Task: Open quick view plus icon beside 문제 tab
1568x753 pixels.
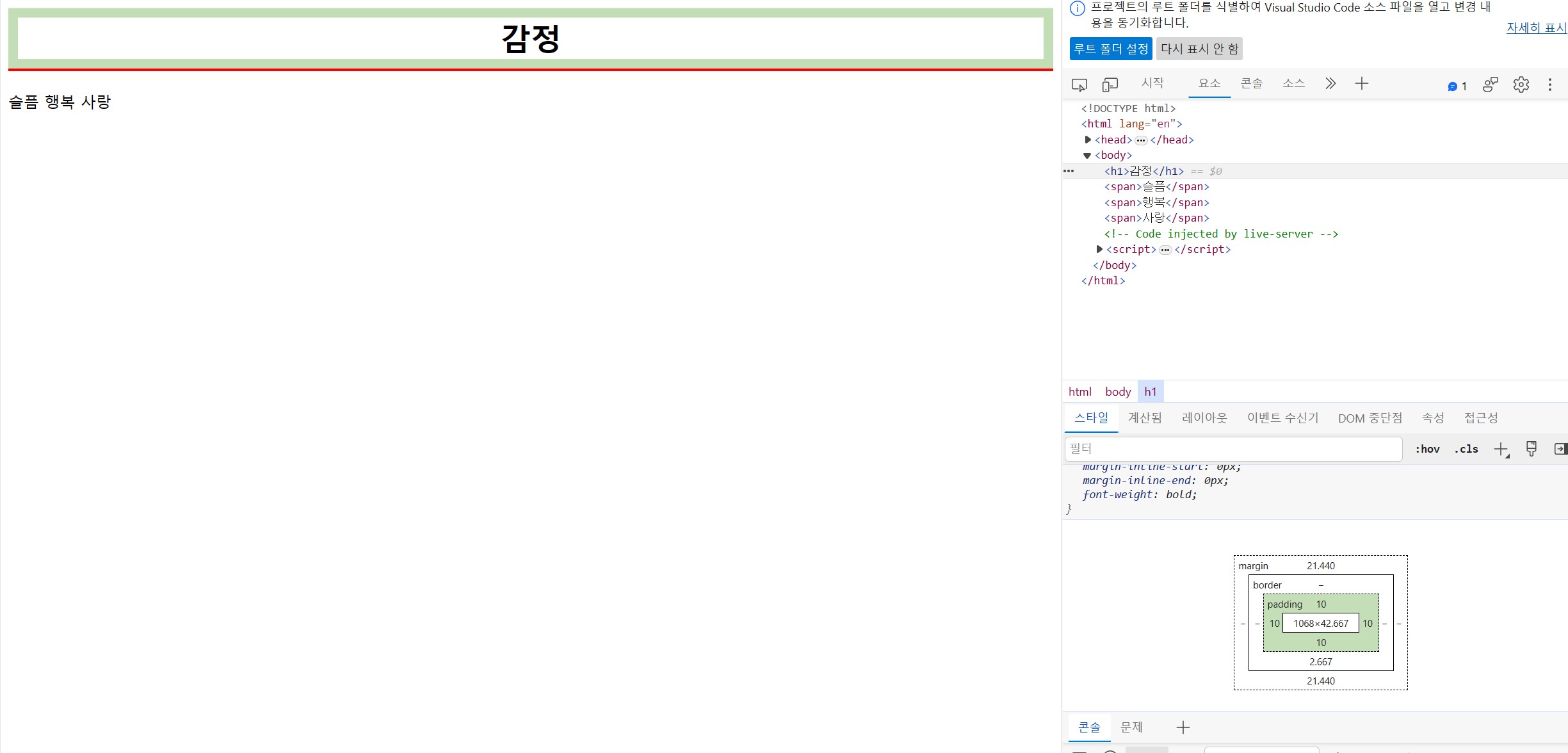Action: [1183, 727]
